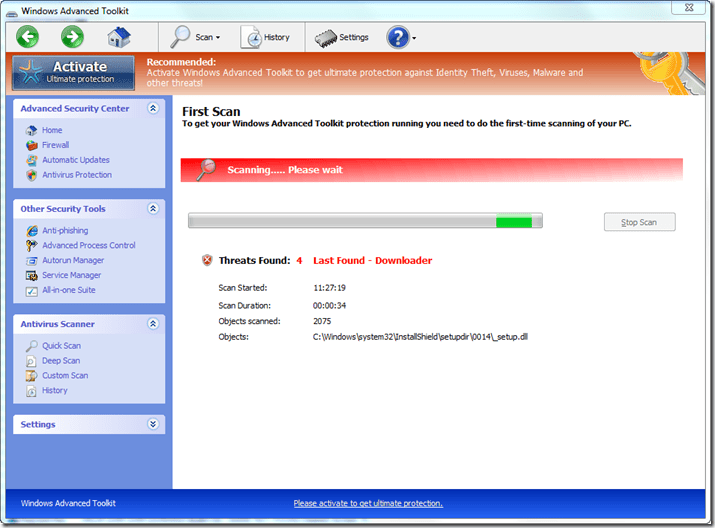
Task: Open History from the top toolbar
Action: tap(265, 38)
